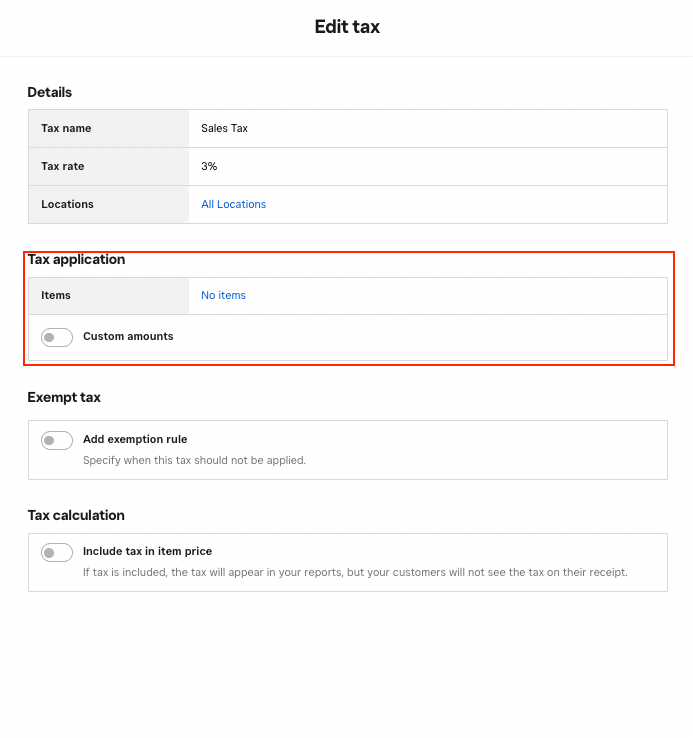Screen dimensions: 693x738
Task: Select the Include tax in item price label
Action: point(147,551)
